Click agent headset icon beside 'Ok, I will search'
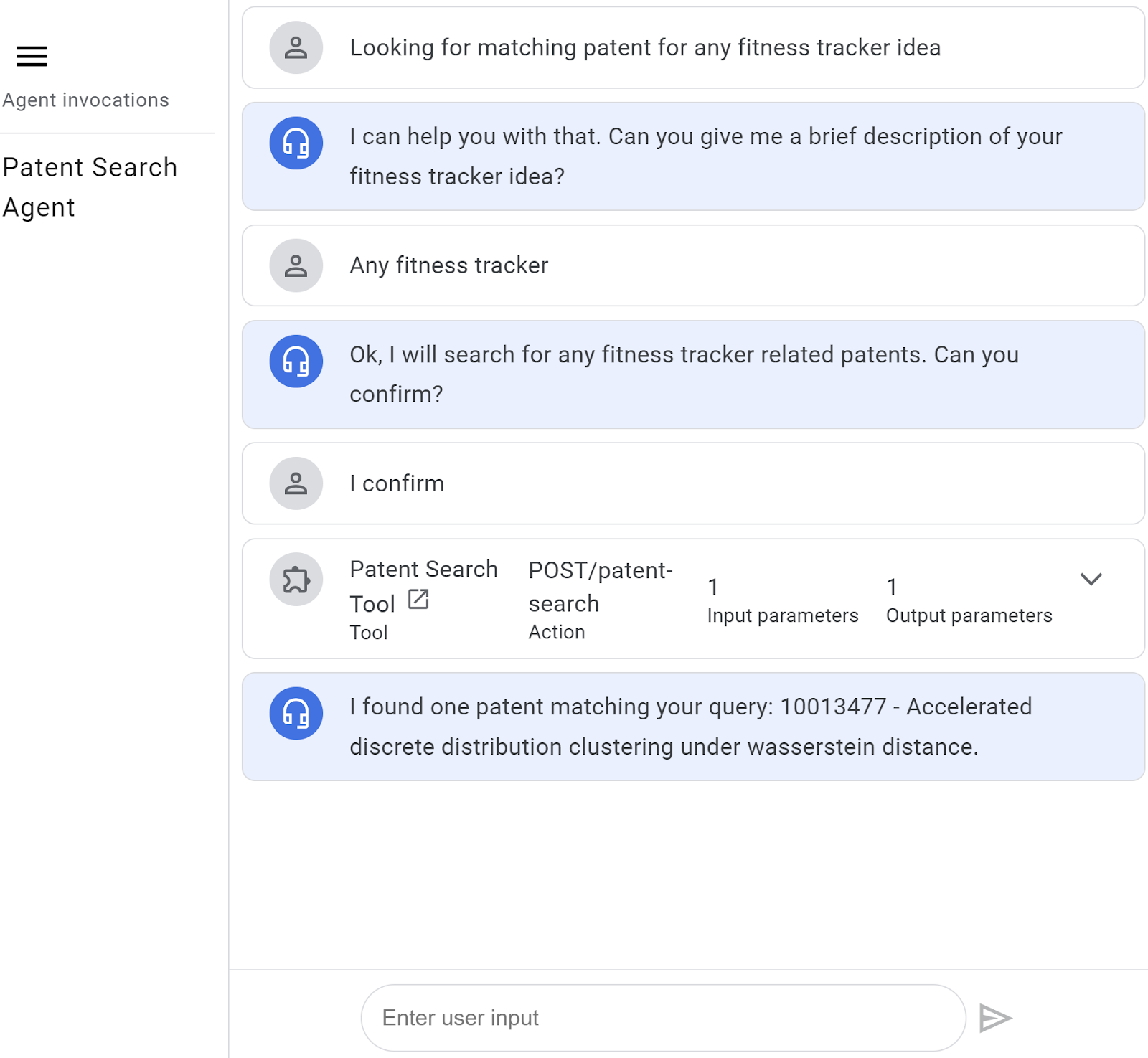This screenshot has height=1058, width=1148. (x=296, y=362)
